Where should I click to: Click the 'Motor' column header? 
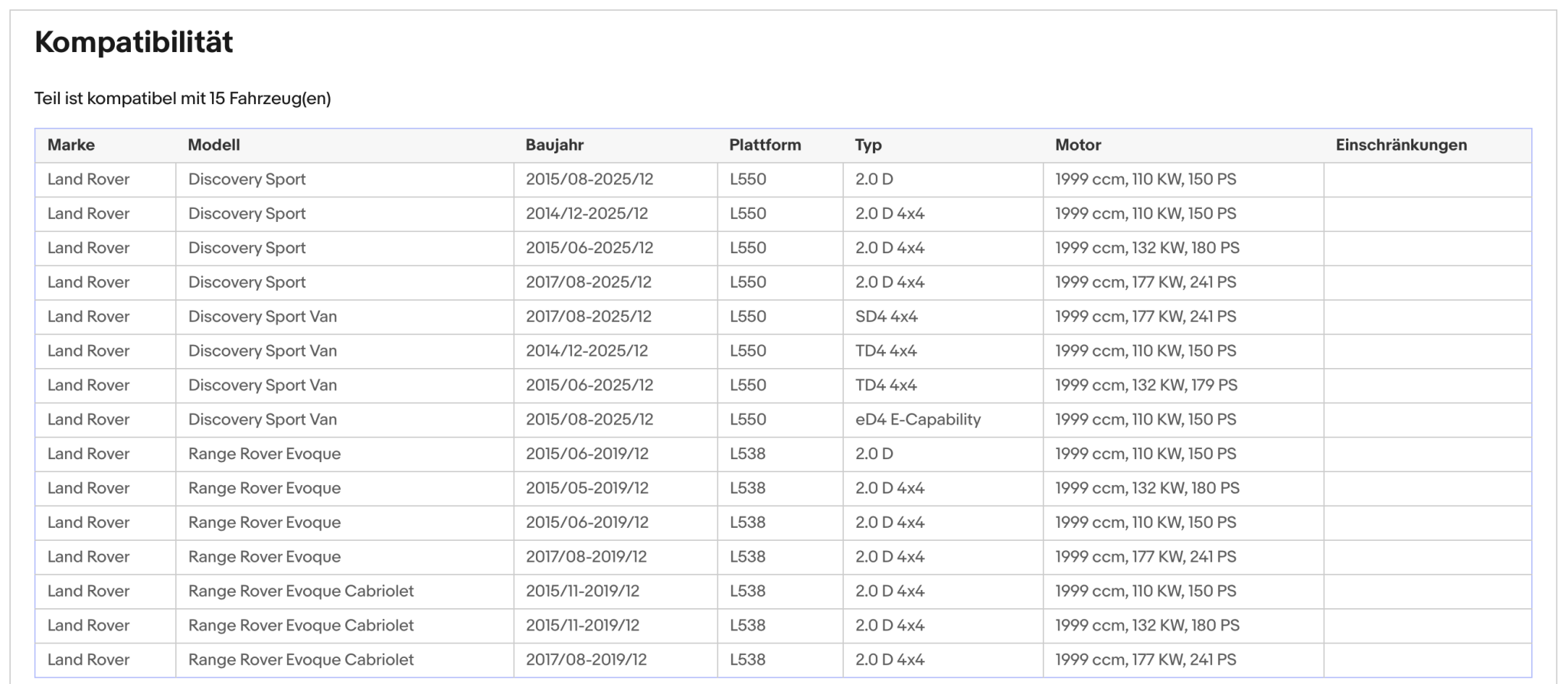pos(1078,145)
